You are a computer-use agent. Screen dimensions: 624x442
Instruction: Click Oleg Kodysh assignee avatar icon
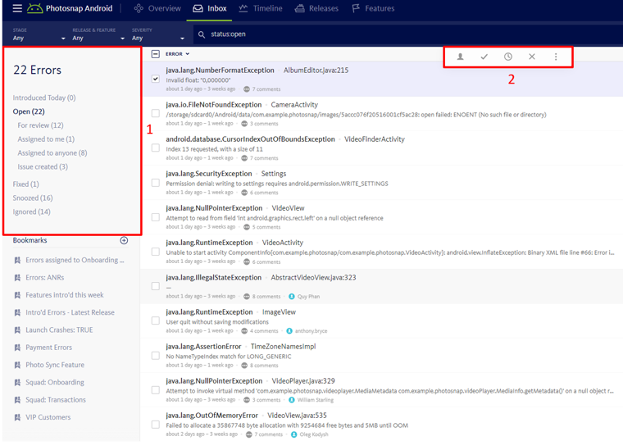pos(294,434)
